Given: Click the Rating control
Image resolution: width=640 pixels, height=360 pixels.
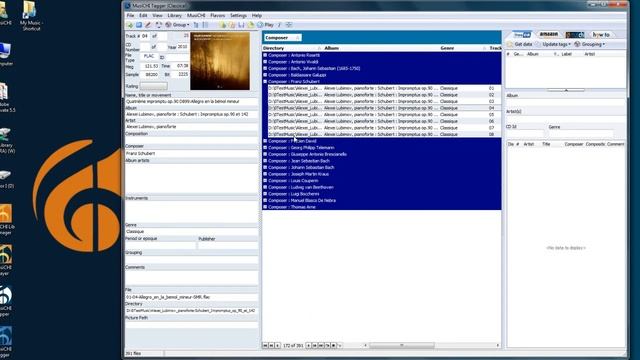Looking at the screenshot, I should click(153, 86).
